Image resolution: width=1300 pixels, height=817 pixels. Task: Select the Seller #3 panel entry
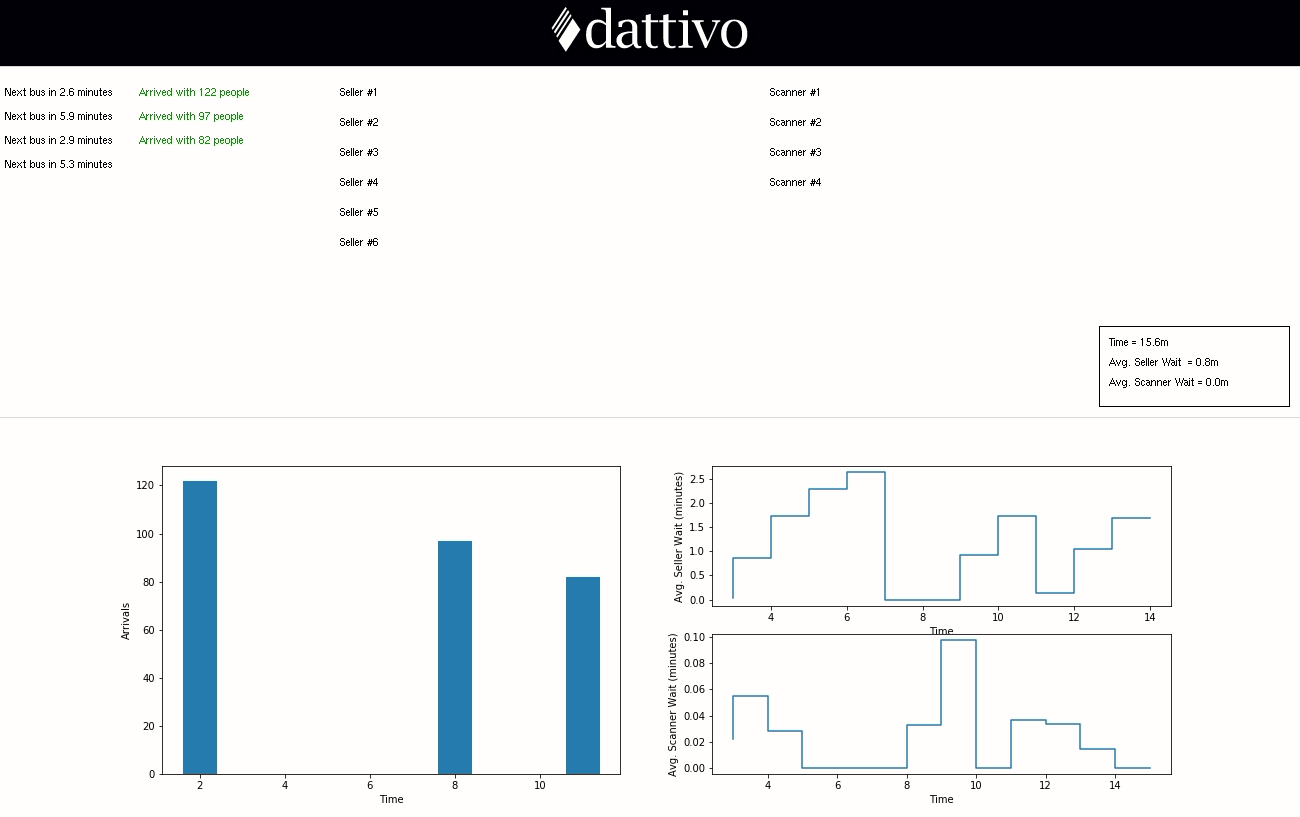358,152
